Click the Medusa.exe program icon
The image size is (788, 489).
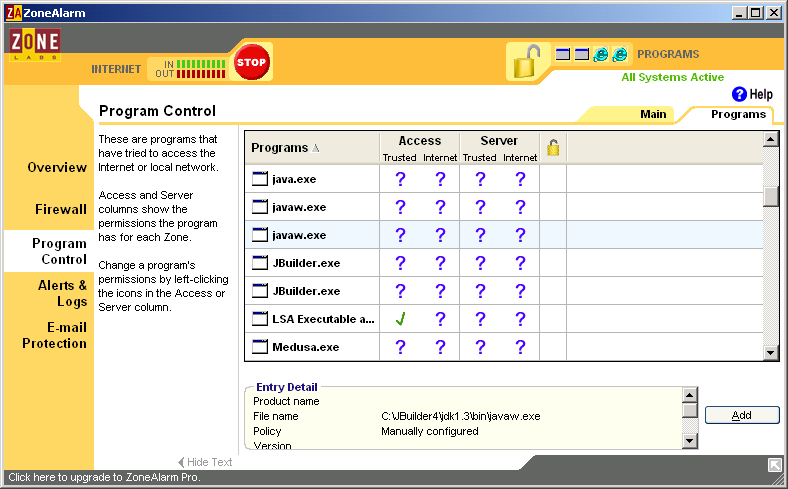tap(260, 347)
